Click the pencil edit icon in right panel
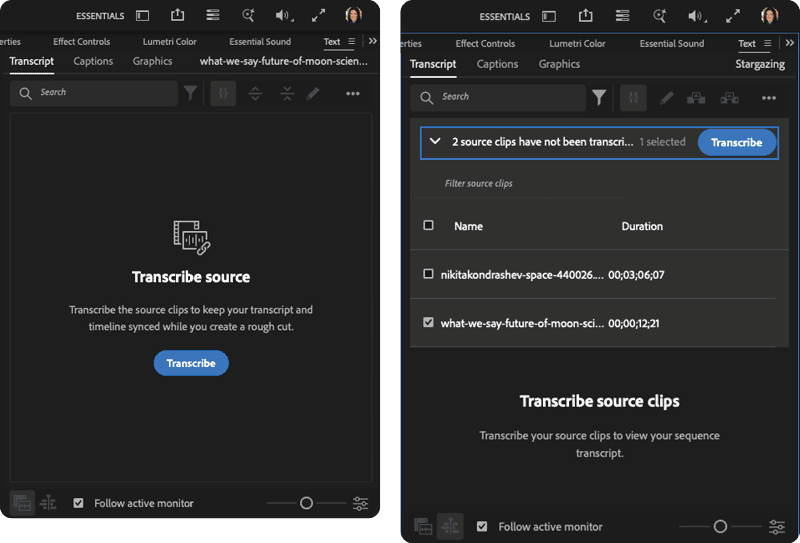 pos(666,97)
